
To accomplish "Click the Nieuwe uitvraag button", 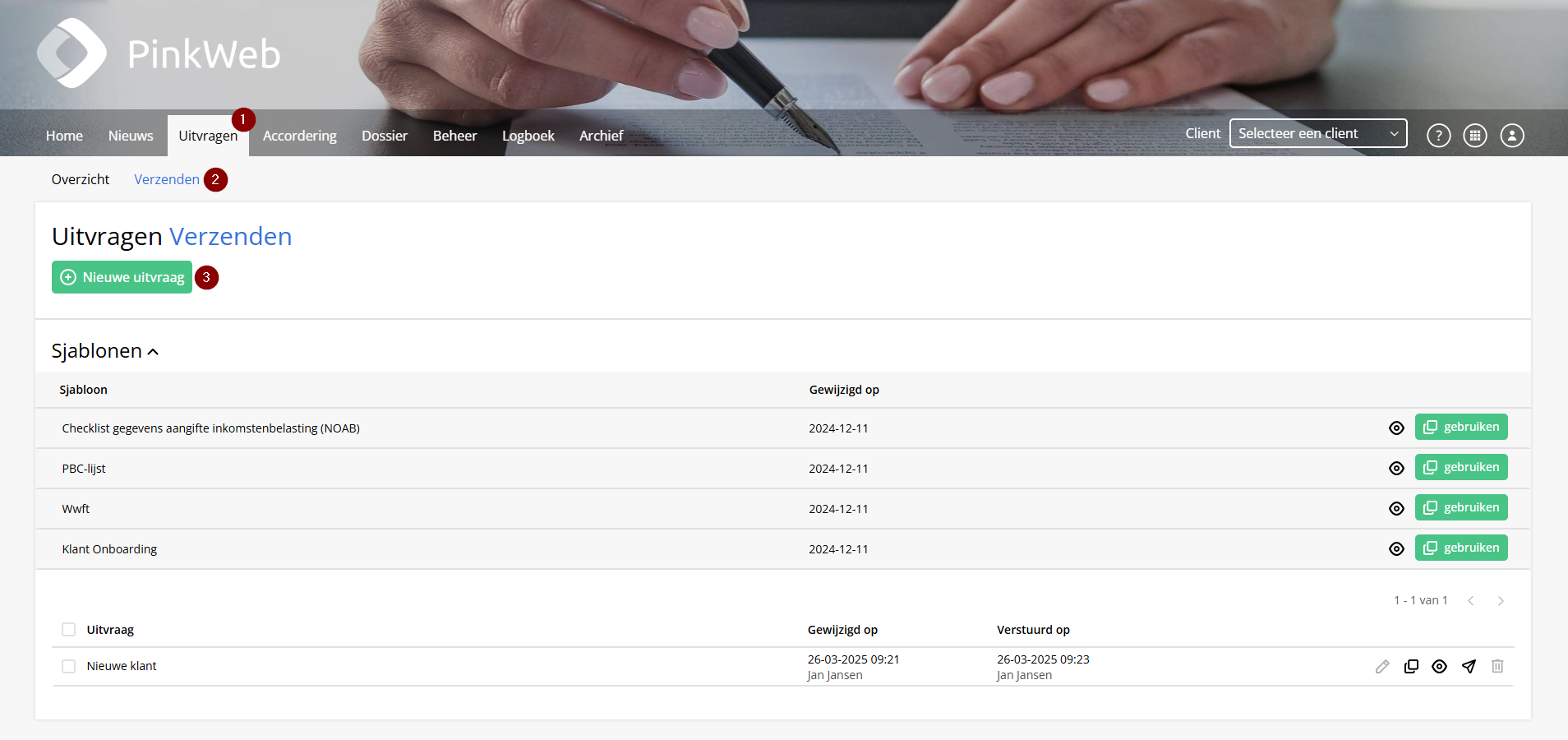I will tap(122, 277).
